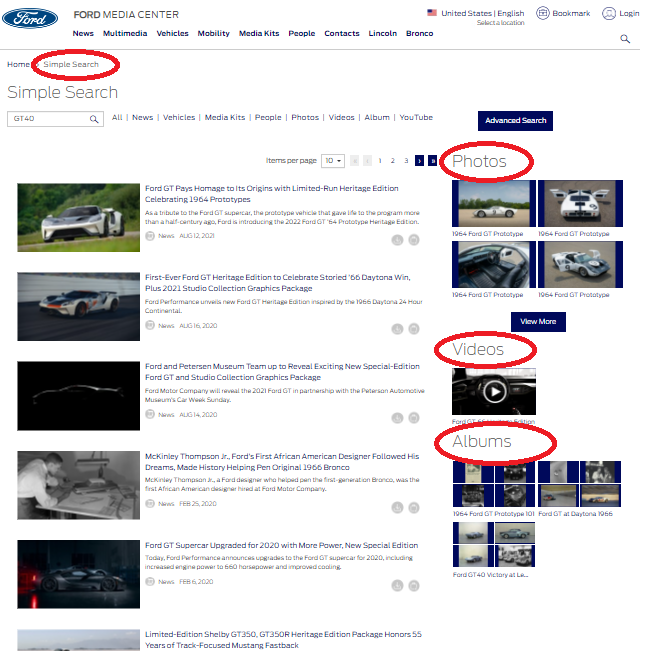Viewport: 647px width, 651px height.
Task: Click the first-page double arrow in pagination
Action: pyautogui.click(x=354, y=160)
